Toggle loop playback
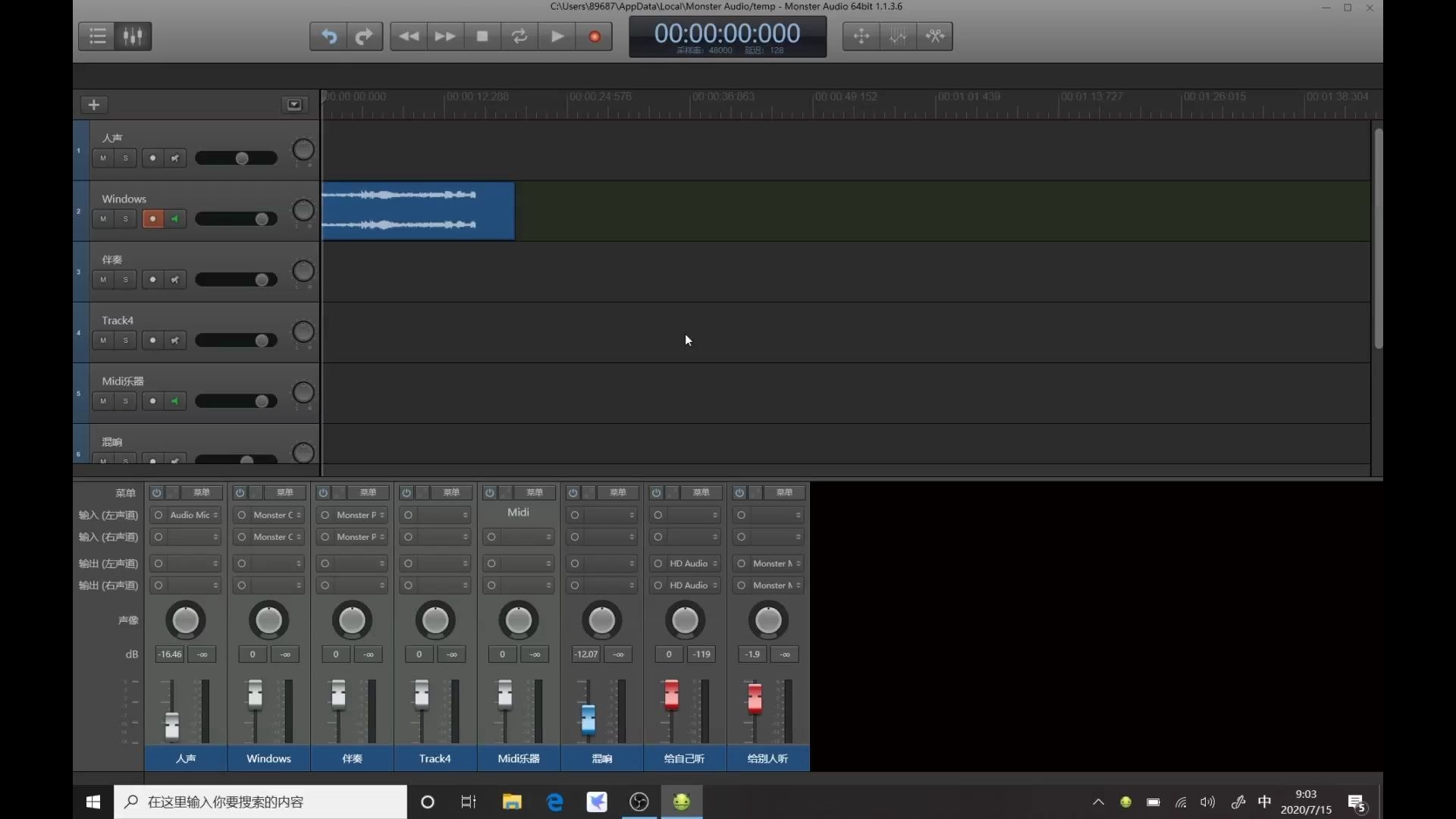The width and height of the screenshot is (1456, 819). pos(519,36)
